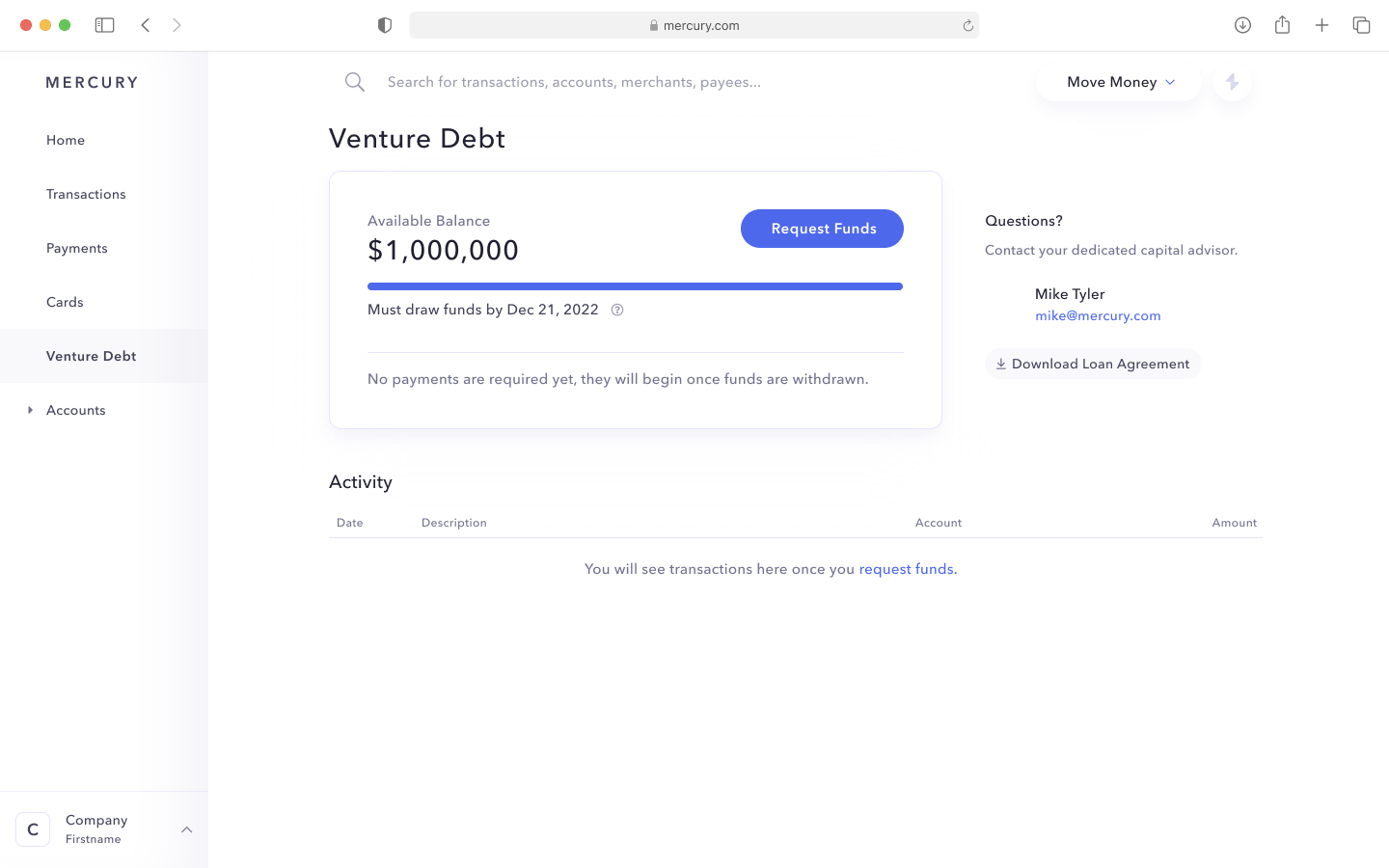The height and width of the screenshot is (868, 1389).
Task: Expand the Company account switcher chevron
Action: click(x=187, y=829)
